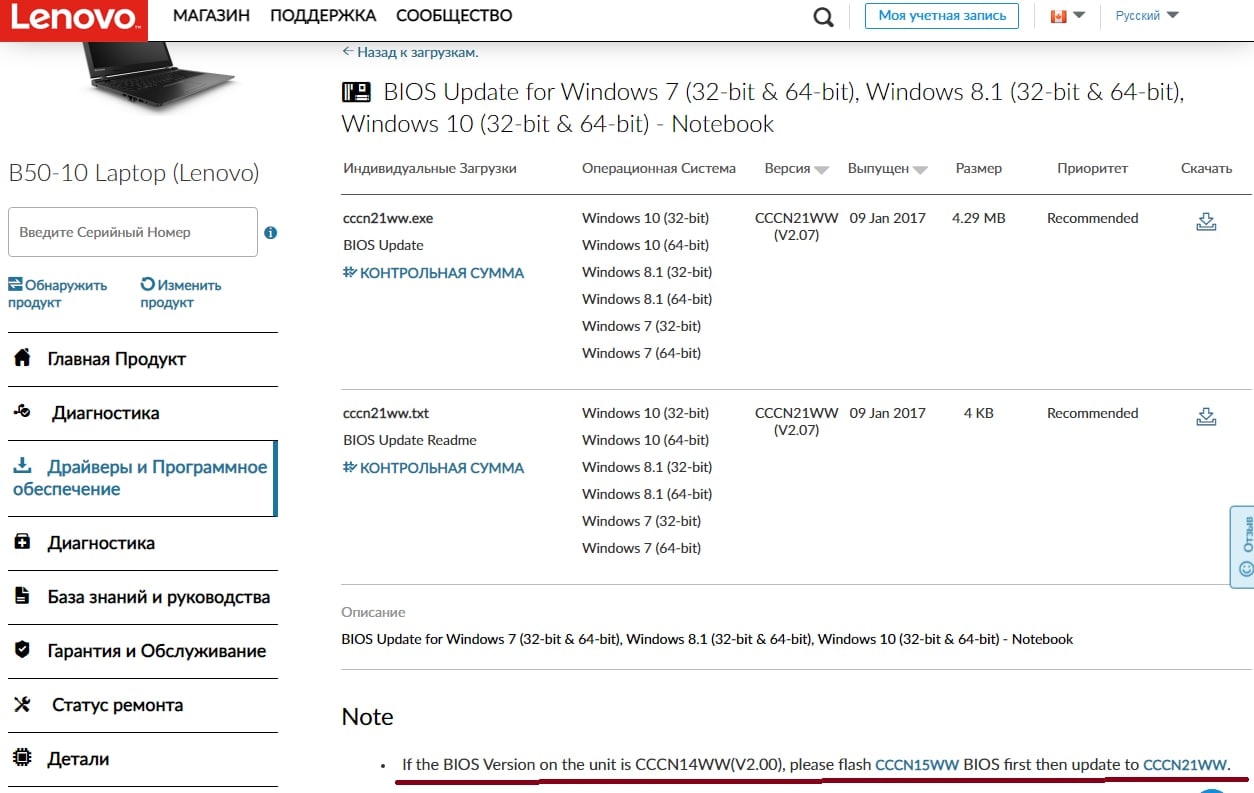1254x793 pixels.
Task: Show КОНТРОЛЬНАЯ СУММА for cccn21ww.exe
Action: [434, 272]
